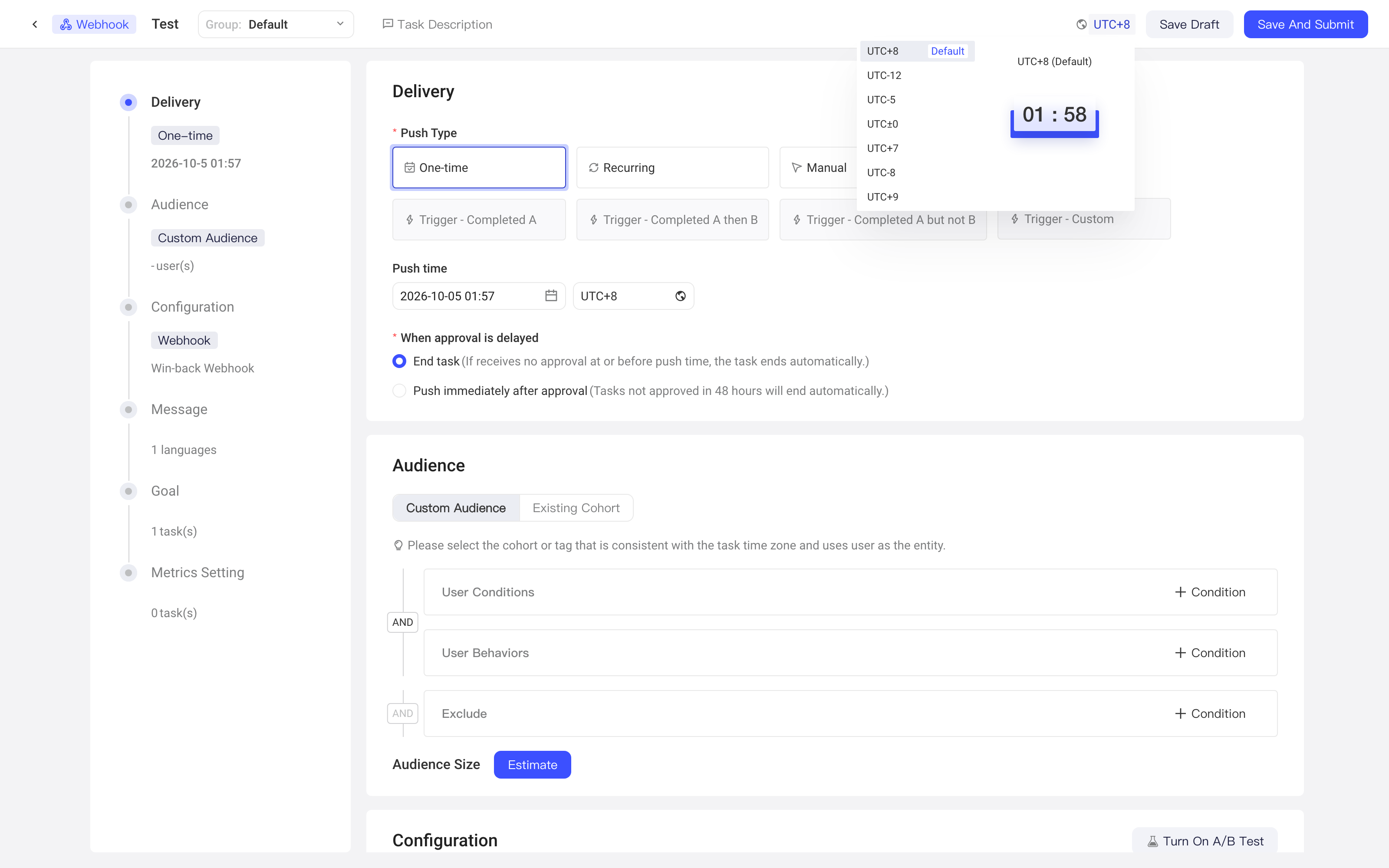Open the Group Default dropdown
The width and height of the screenshot is (1389, 868).
[x=276, y=24]
